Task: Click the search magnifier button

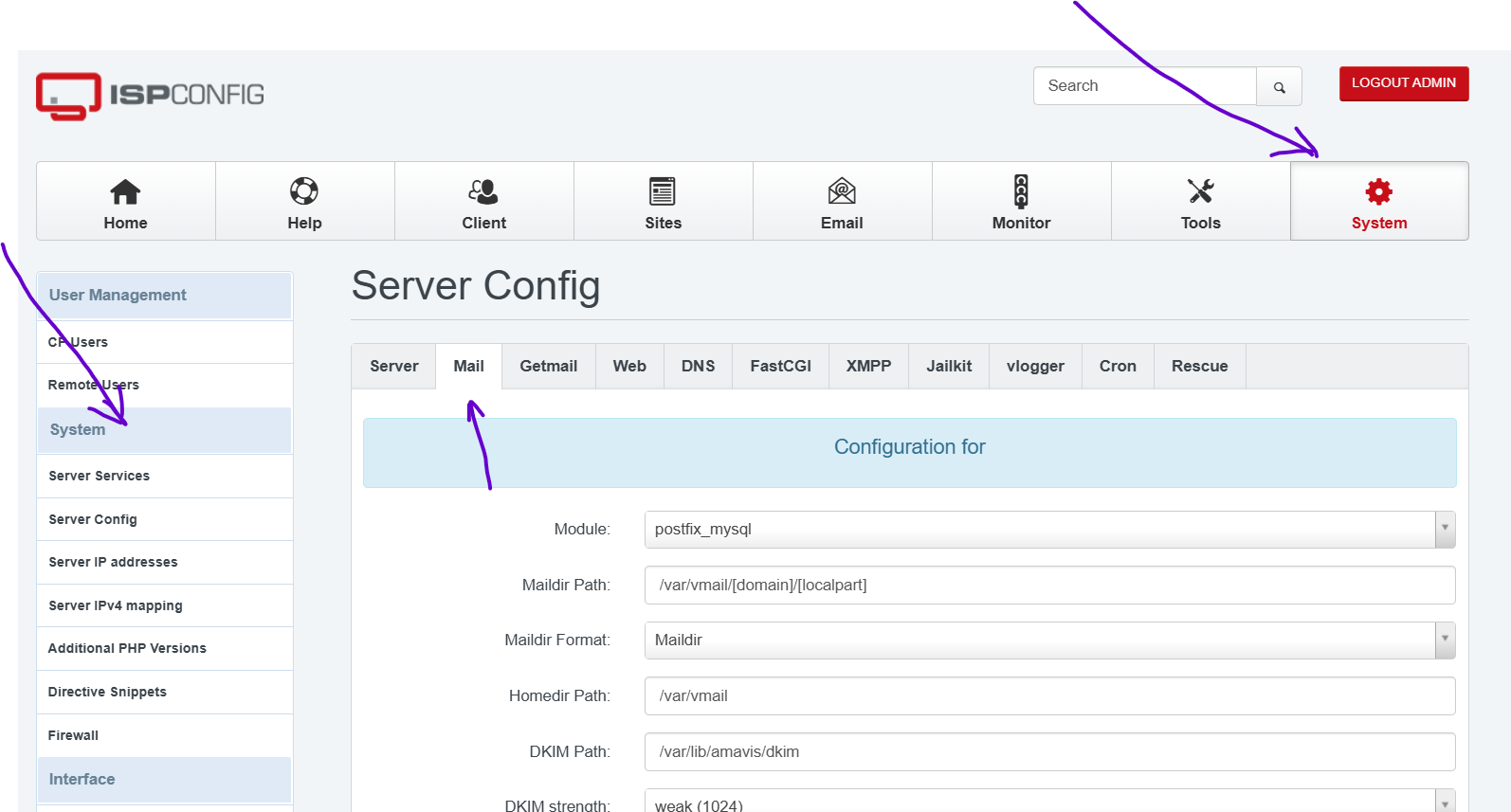Action: point(1279,87)
